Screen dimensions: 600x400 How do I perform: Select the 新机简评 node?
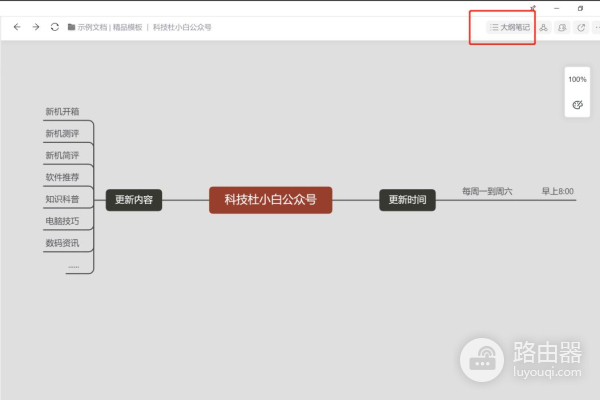[x=62, y=155]
